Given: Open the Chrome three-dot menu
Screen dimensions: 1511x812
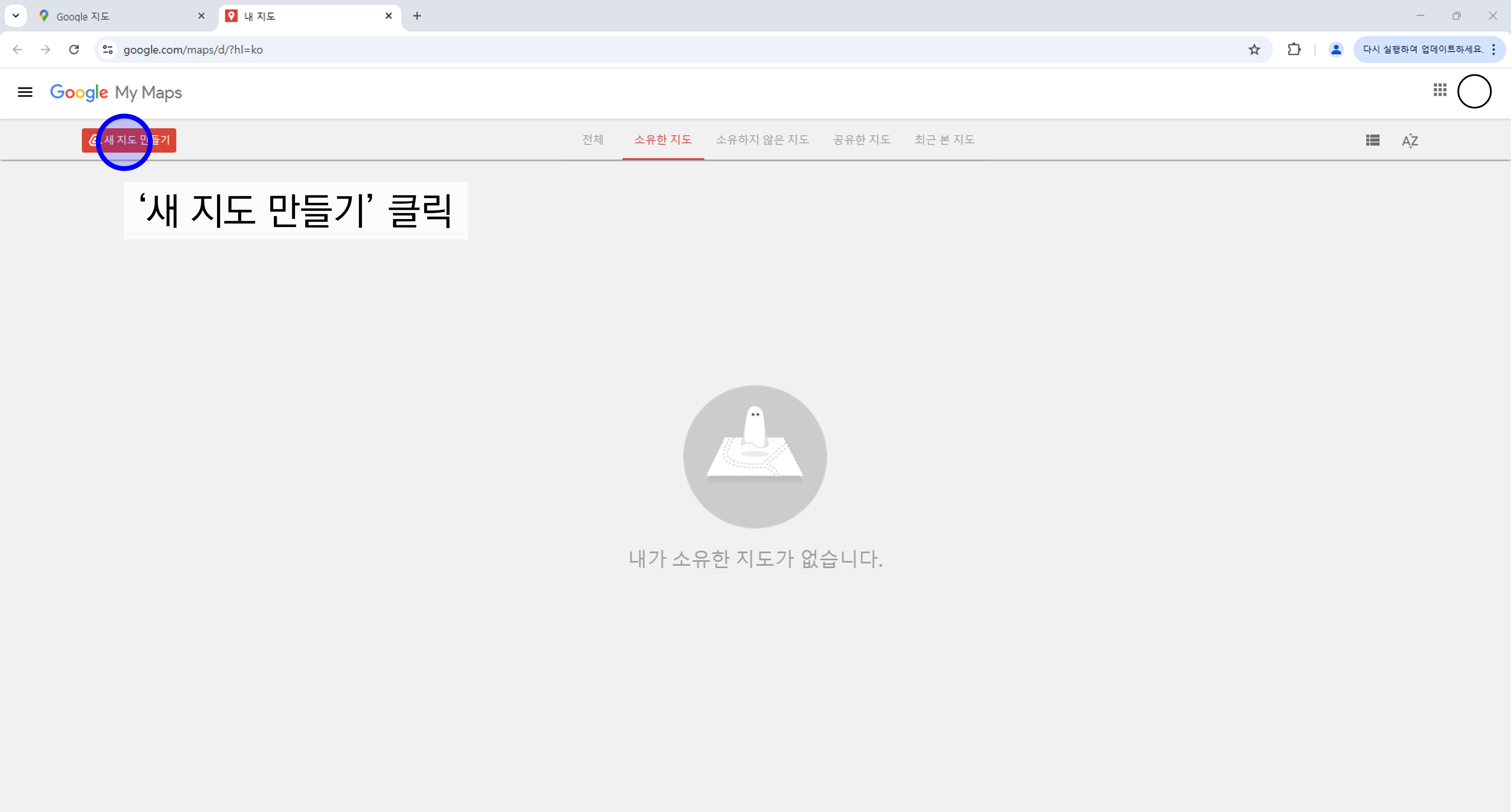Looking at the screenshot, I should click(1493, 50).
